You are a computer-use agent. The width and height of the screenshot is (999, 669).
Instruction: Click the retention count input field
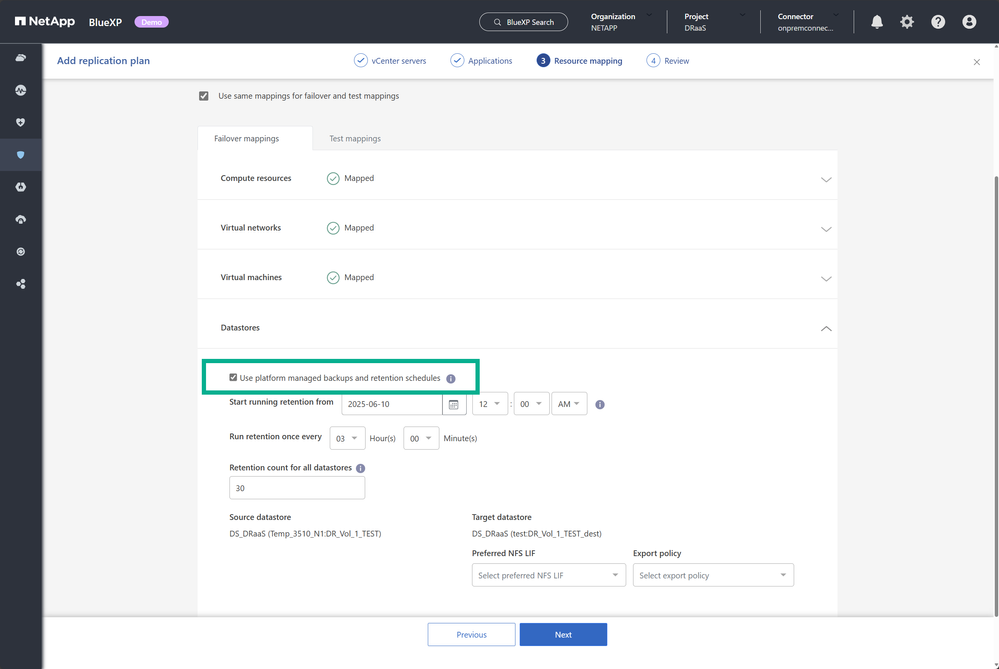click(x=297, y=488)
